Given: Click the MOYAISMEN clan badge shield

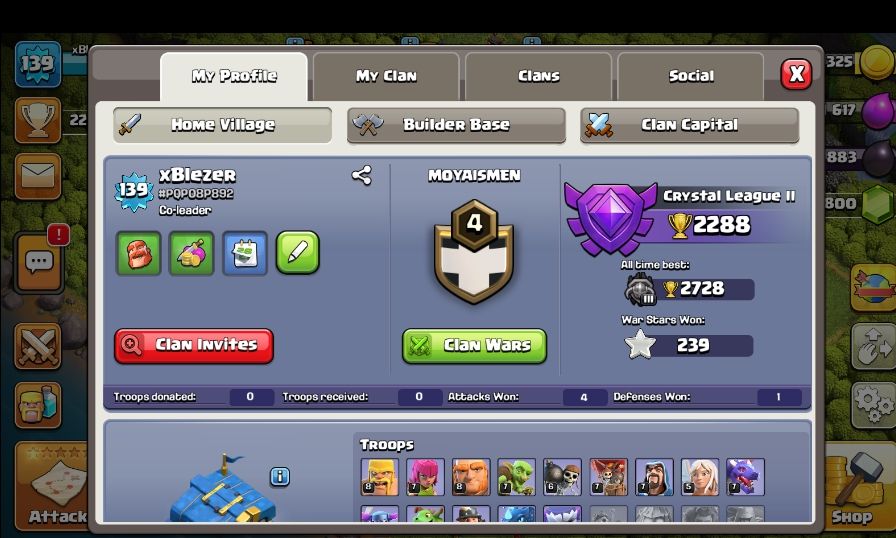Looking at the screenshot, I should (474, 251).
